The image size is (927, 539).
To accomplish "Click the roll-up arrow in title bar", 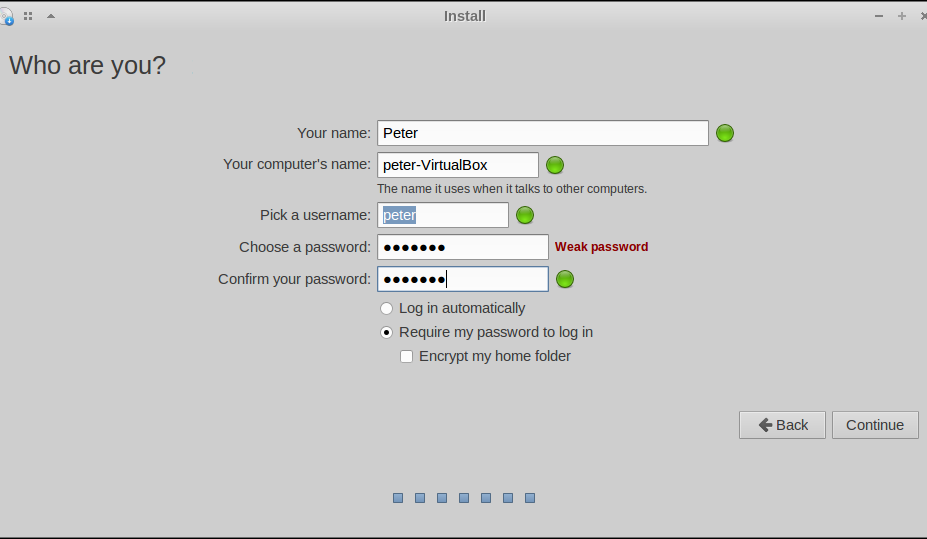I will [51, 16].
